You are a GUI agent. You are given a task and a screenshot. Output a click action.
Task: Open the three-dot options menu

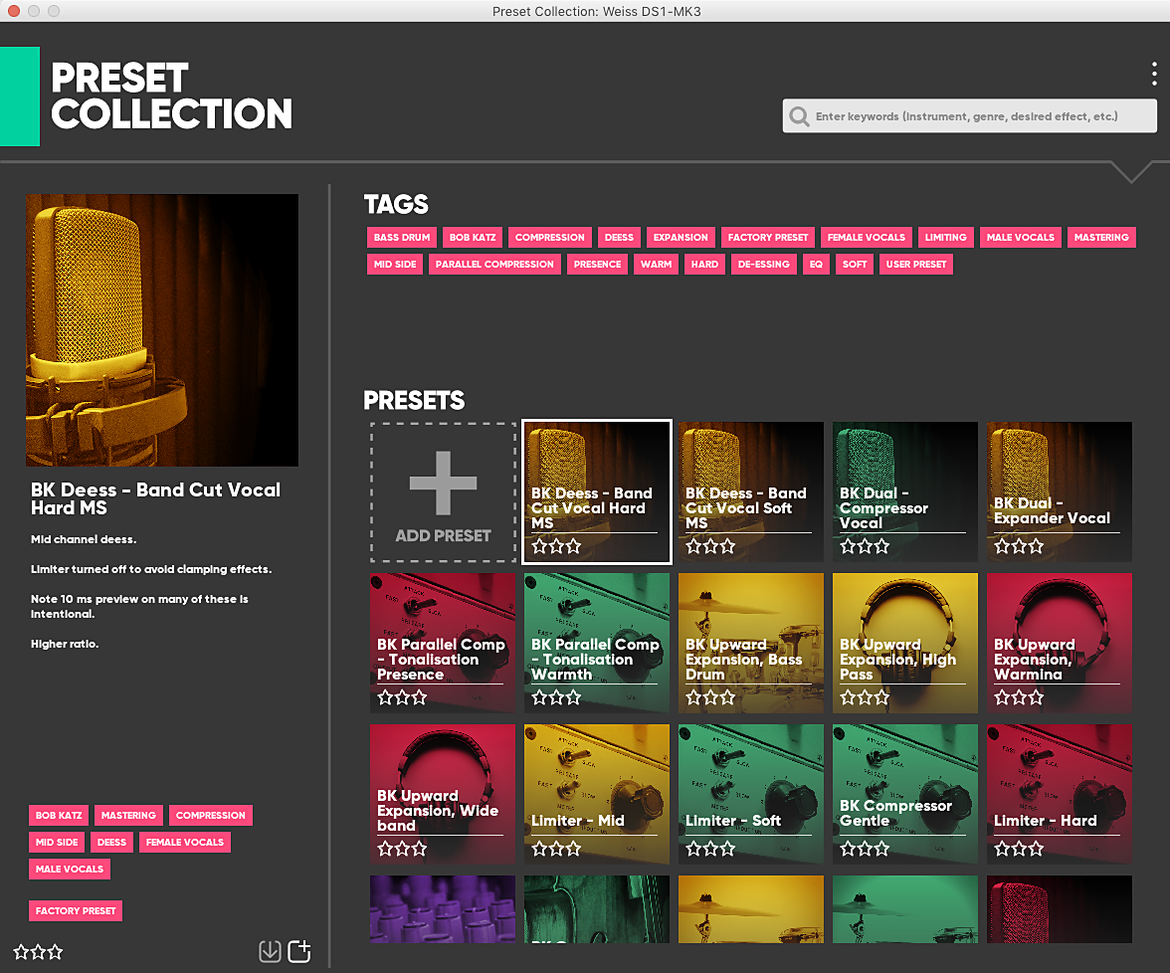point(1154,74)
